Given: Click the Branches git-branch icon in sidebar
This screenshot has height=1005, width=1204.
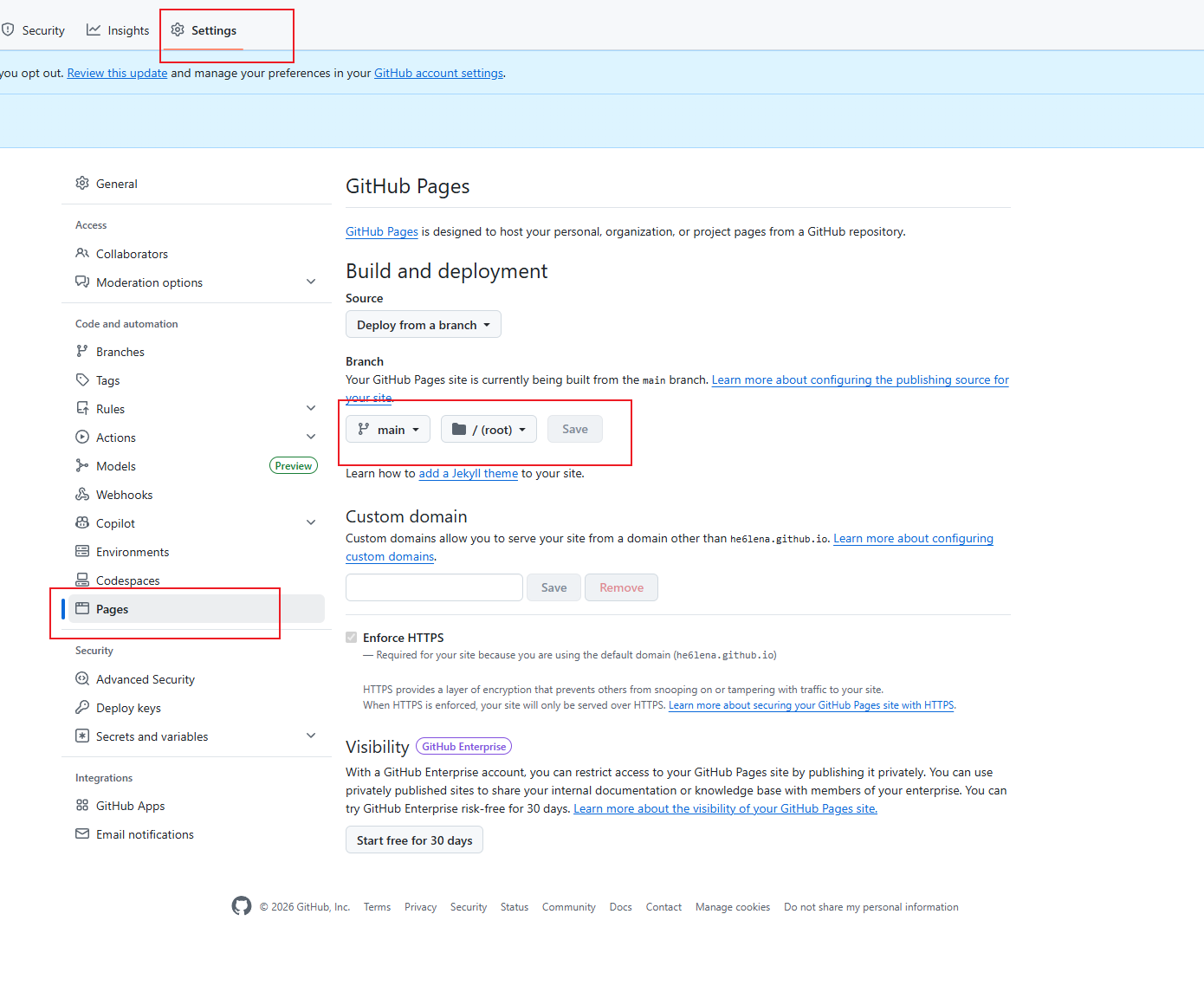Looking at the screenshot, I should tap(82, 352).
